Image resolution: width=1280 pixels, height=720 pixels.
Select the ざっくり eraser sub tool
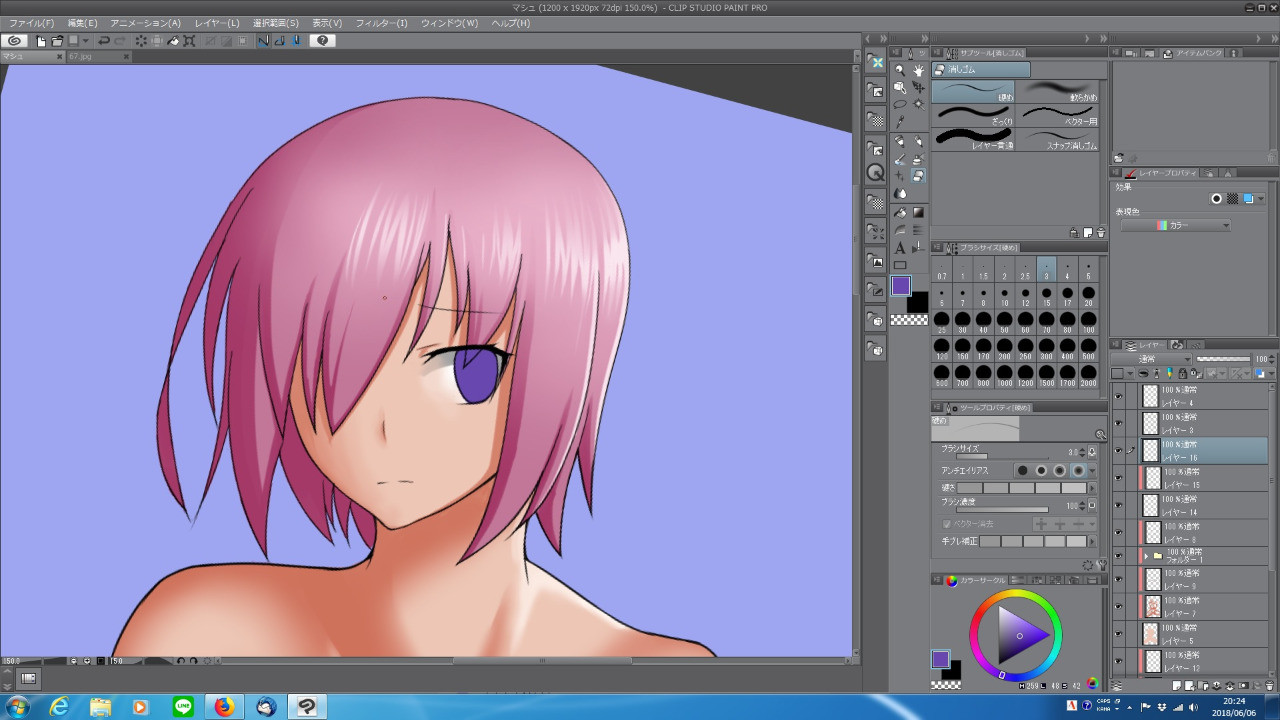pos(973,113)
